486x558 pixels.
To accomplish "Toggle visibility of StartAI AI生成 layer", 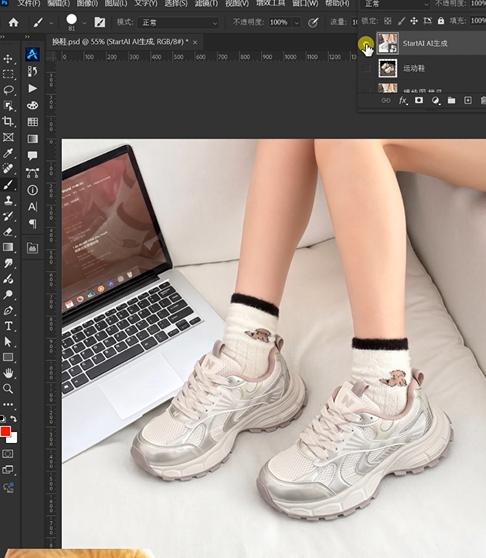I will coord(366,44).
